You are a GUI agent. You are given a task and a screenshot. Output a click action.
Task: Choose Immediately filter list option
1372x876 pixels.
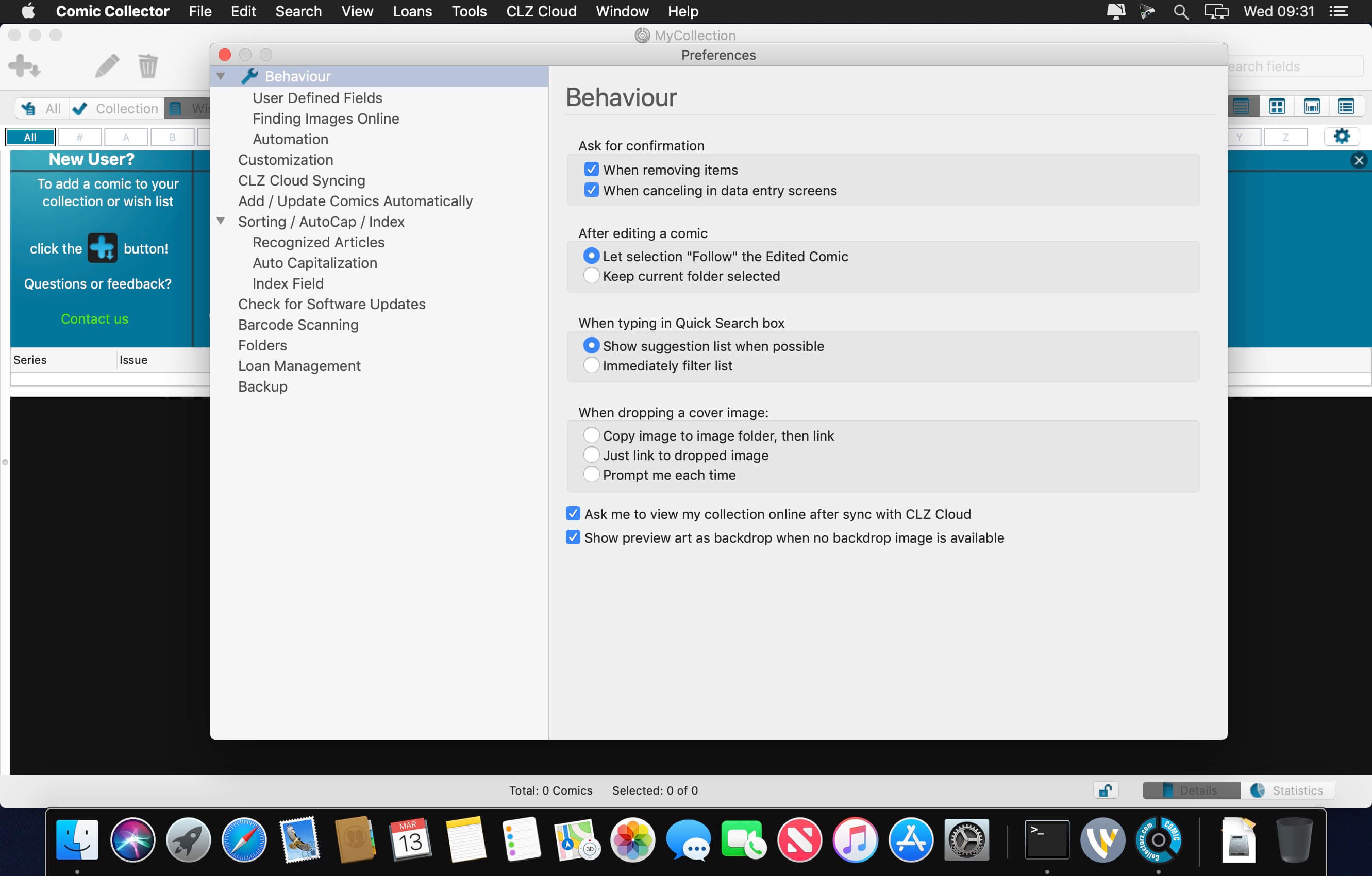(591, 366)
